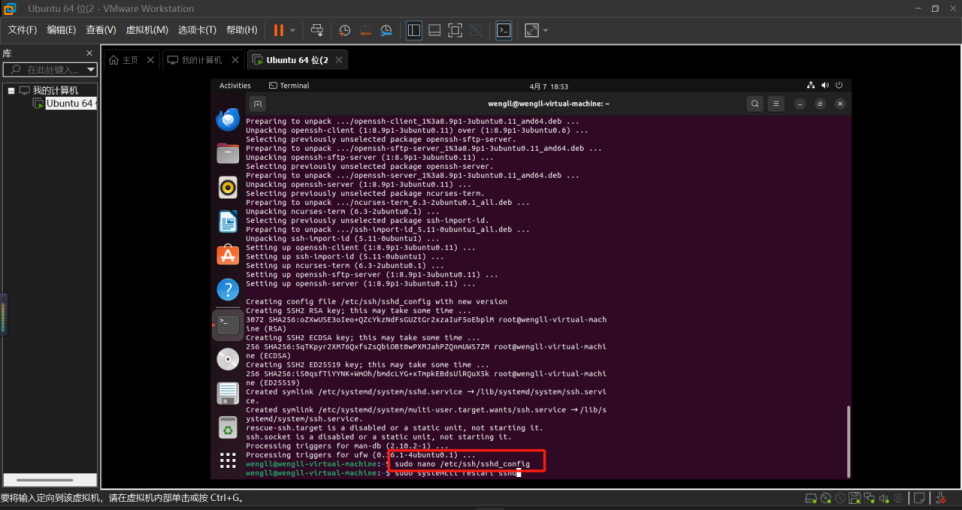Select 我的计算机 in the library tree
Viewport: 962px width, 510px height.
point(55,90)
